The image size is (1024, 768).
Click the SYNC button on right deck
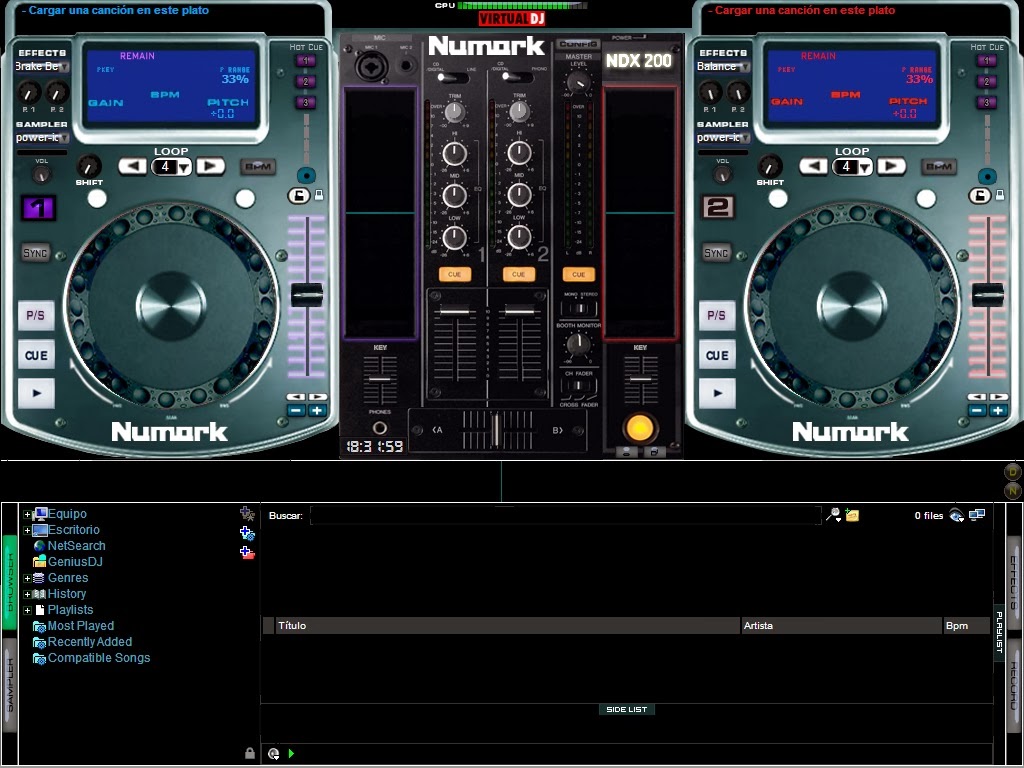[716, 253]
